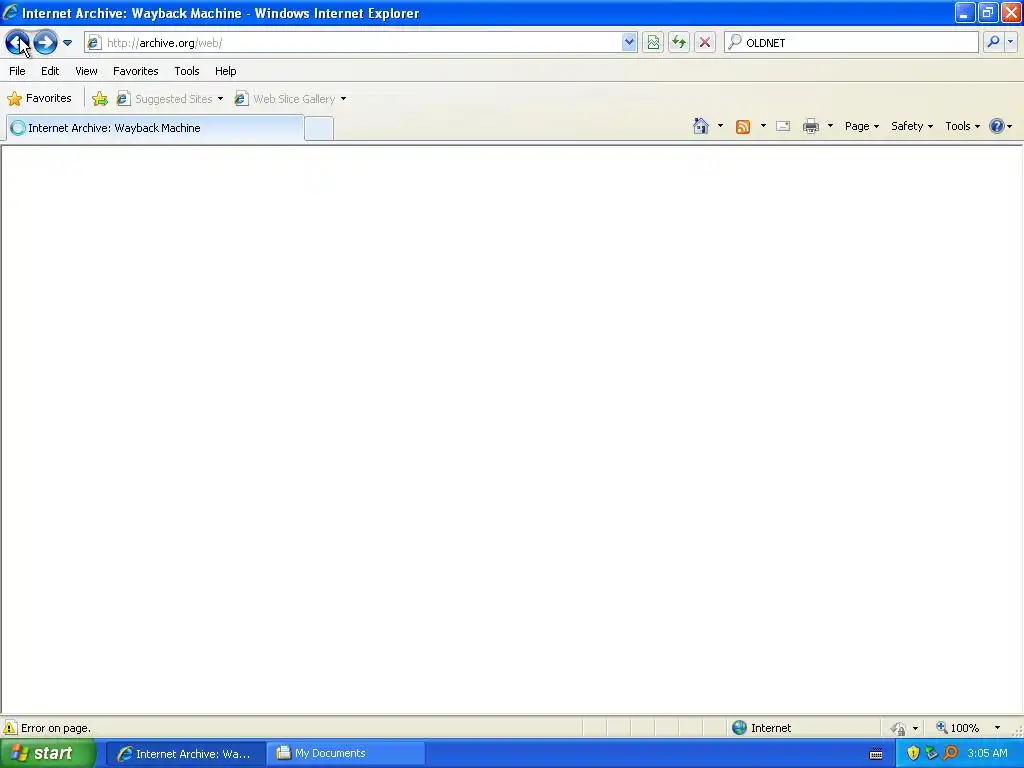This screenshot has width=1024, height=768.
Task: Open the recent pages dropdown arrow
Action: pos(67,43)
